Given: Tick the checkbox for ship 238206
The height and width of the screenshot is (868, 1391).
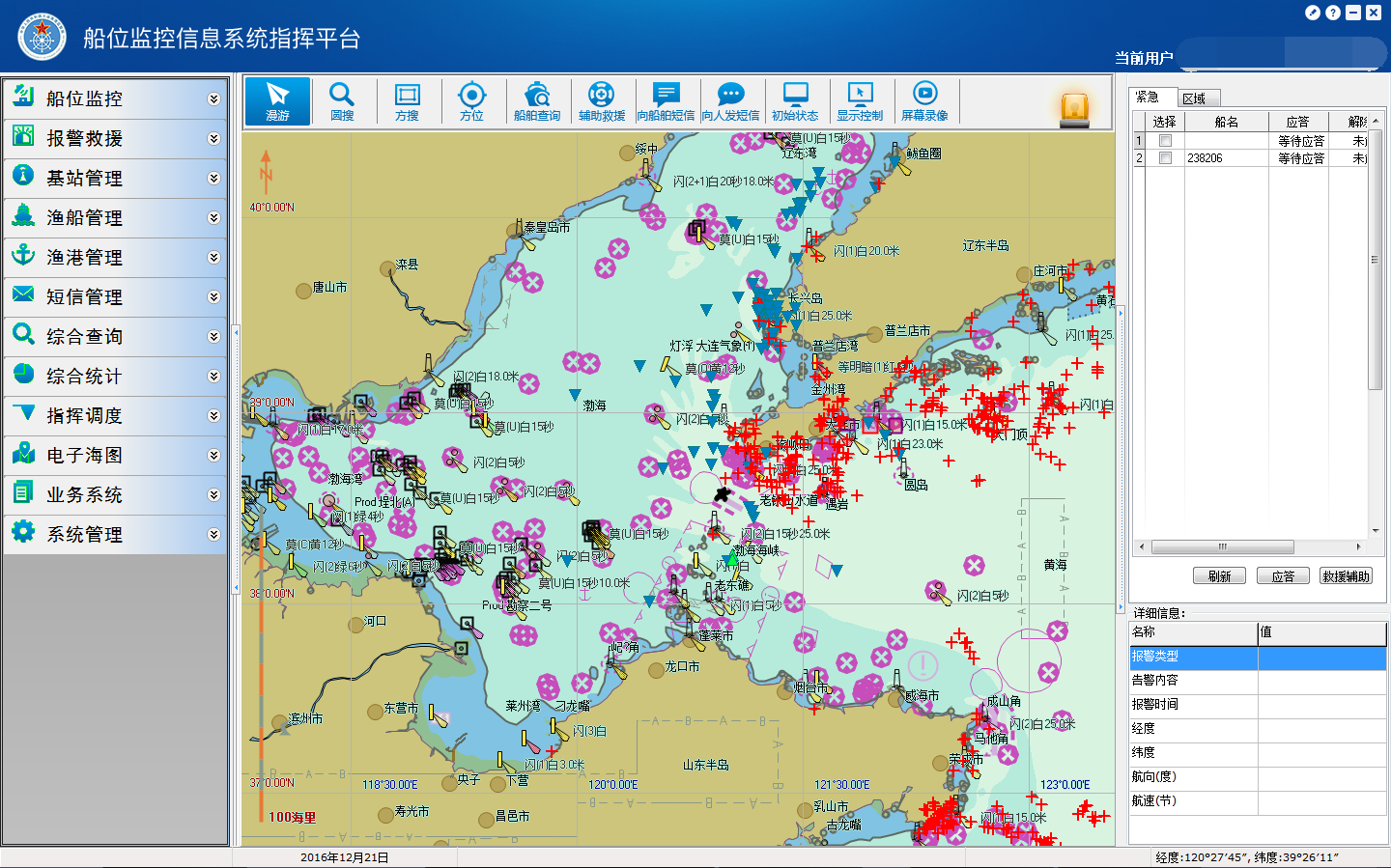Looking at the screenshot, I should pyautogui.click(x=1165, y=158).
